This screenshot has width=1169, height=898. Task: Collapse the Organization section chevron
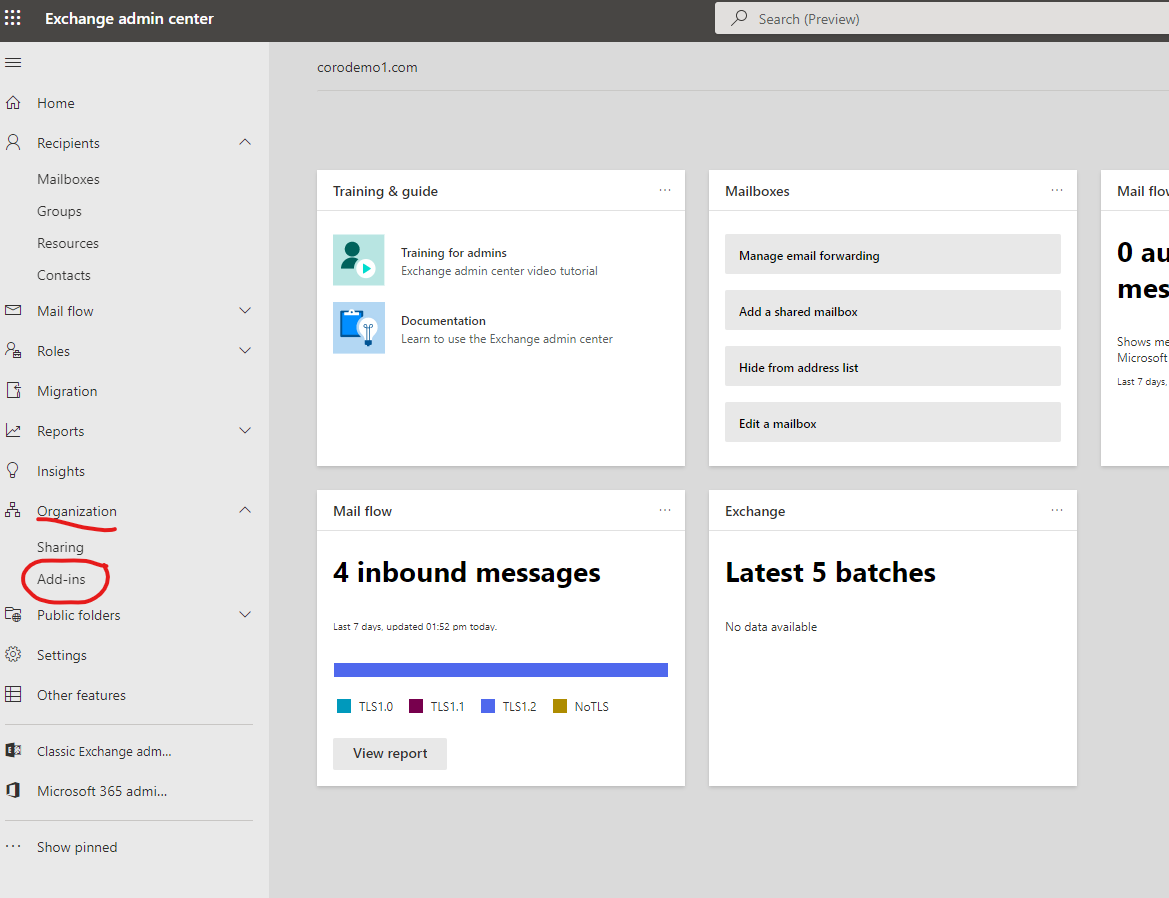(x=245, y=510)
